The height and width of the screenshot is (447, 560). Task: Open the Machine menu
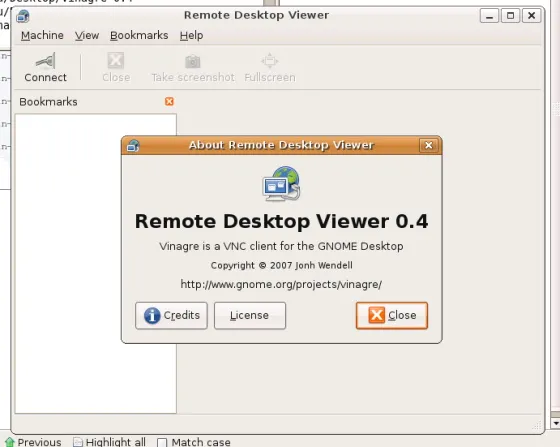pos(42,35)
